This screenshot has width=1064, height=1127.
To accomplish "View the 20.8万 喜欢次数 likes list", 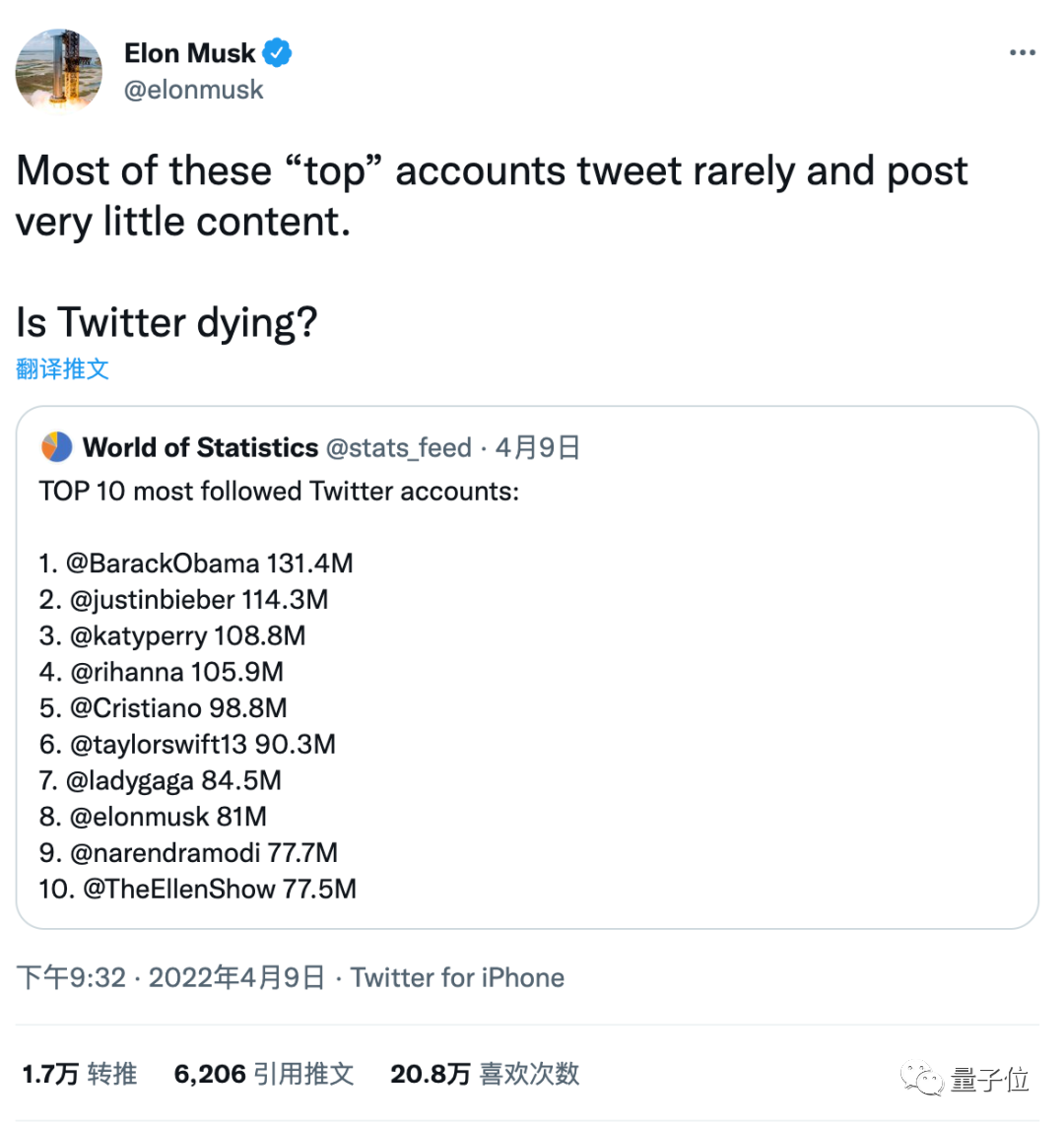I will [x=485, y=1074].
